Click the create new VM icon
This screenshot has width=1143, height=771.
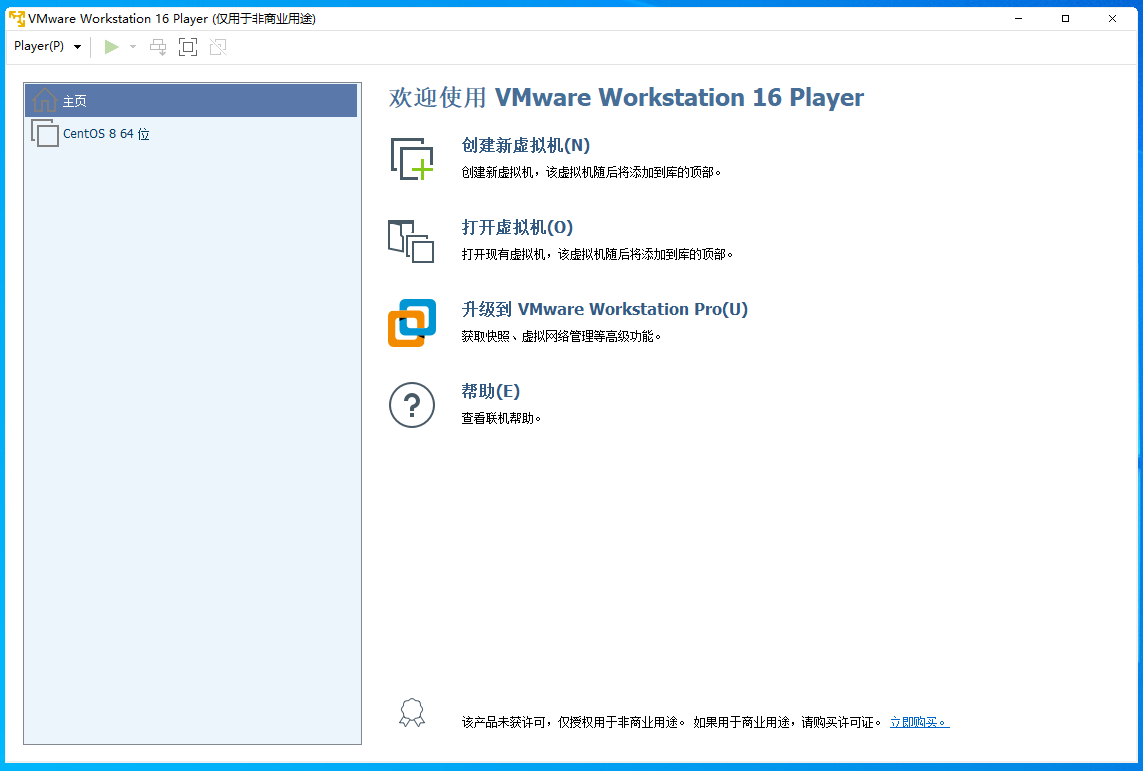coord(412,158)
